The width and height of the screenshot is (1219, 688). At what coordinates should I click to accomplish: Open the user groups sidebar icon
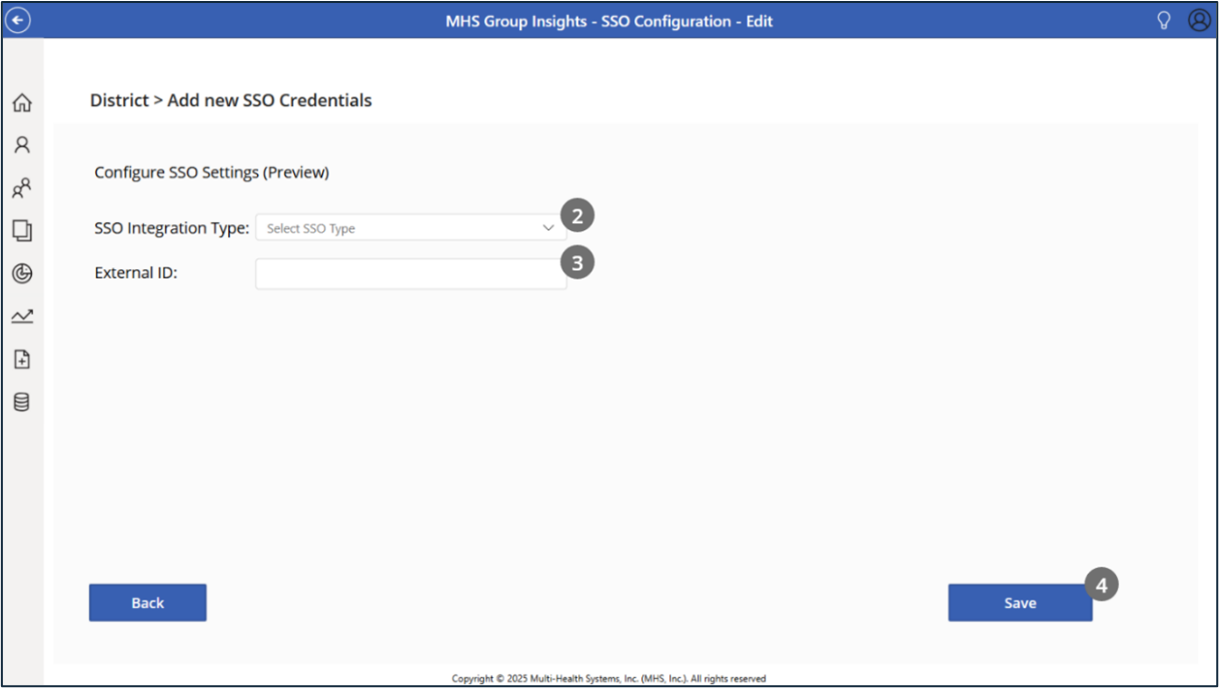click(x=21, y=187)
